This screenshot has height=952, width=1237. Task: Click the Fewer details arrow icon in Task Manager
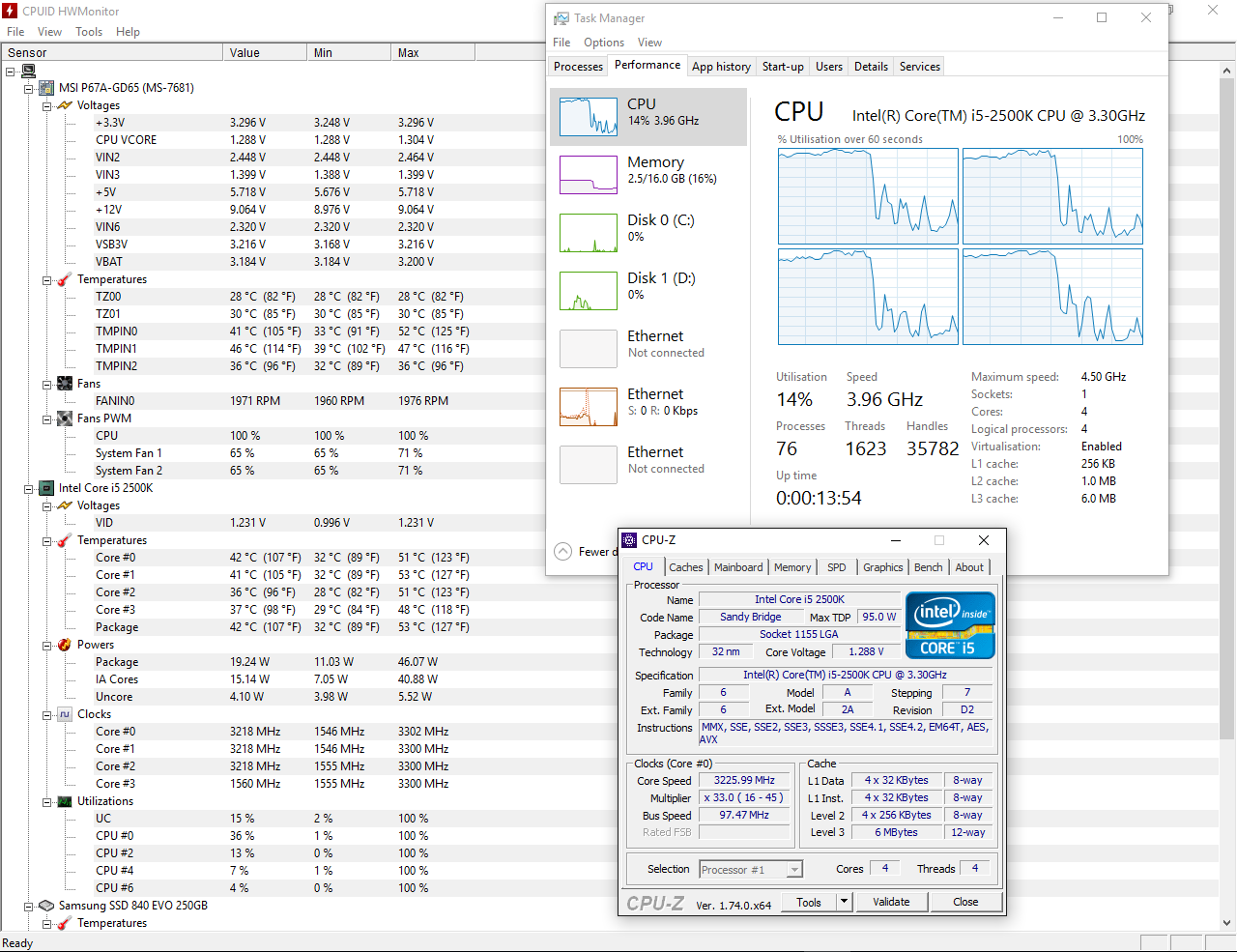pyautogui.click(x=562, y=552)
